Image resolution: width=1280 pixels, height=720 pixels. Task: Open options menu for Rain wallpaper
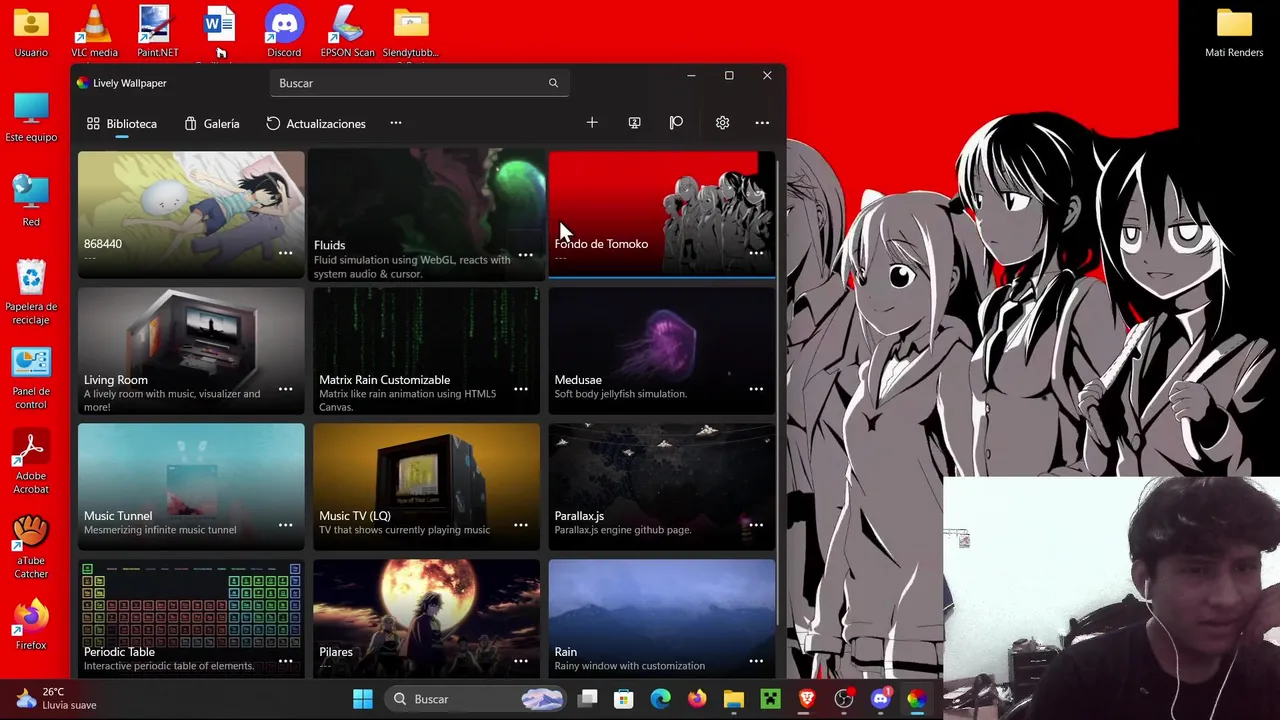[x=756, y=661]
